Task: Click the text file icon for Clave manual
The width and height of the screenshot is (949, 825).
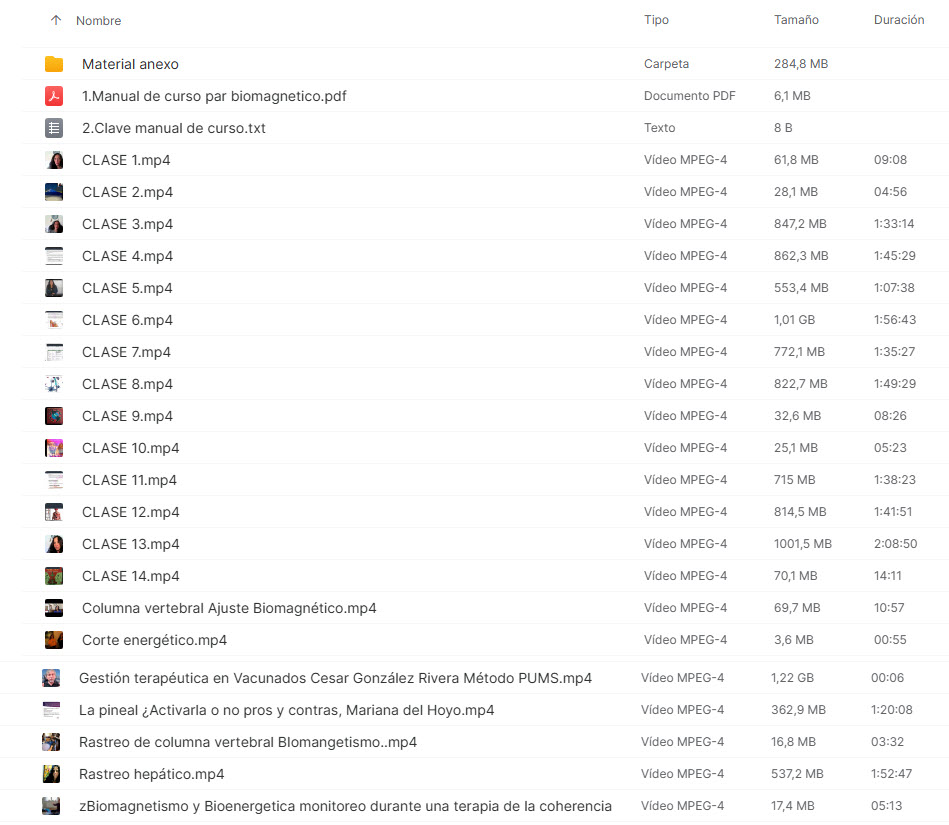Action: tap(54, 128)
